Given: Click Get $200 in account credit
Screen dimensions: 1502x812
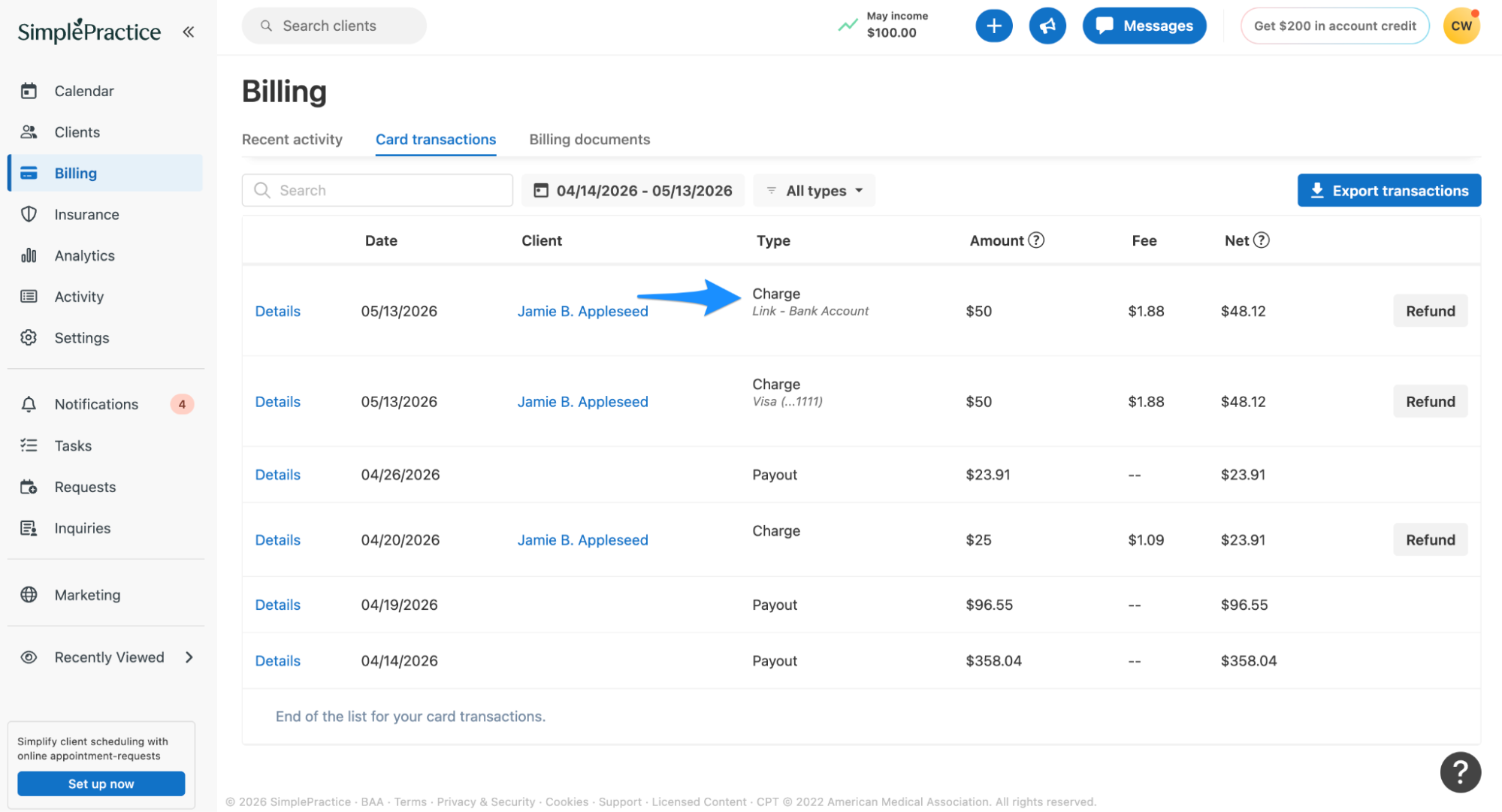Looking at the screenshot, I should point(1334,26).
